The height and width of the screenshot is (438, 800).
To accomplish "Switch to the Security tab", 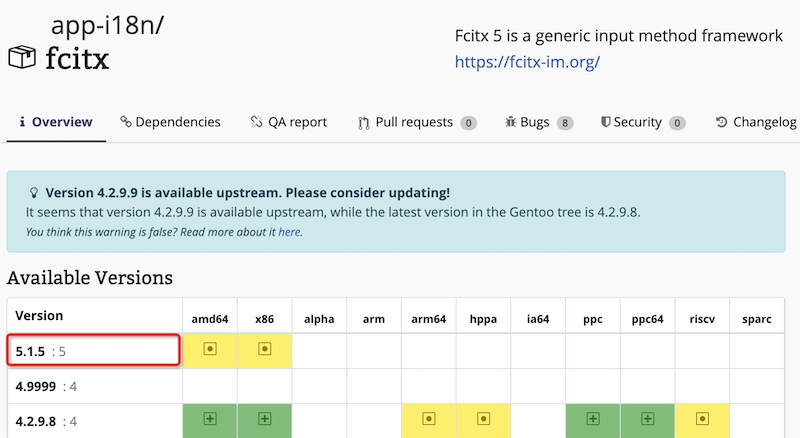I will [x=643, y=123].
